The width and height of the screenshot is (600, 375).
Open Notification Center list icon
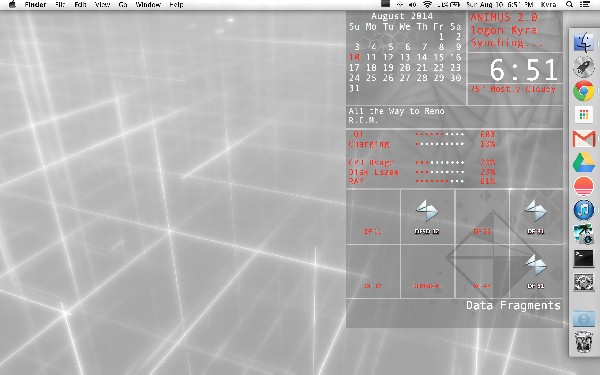584,5
